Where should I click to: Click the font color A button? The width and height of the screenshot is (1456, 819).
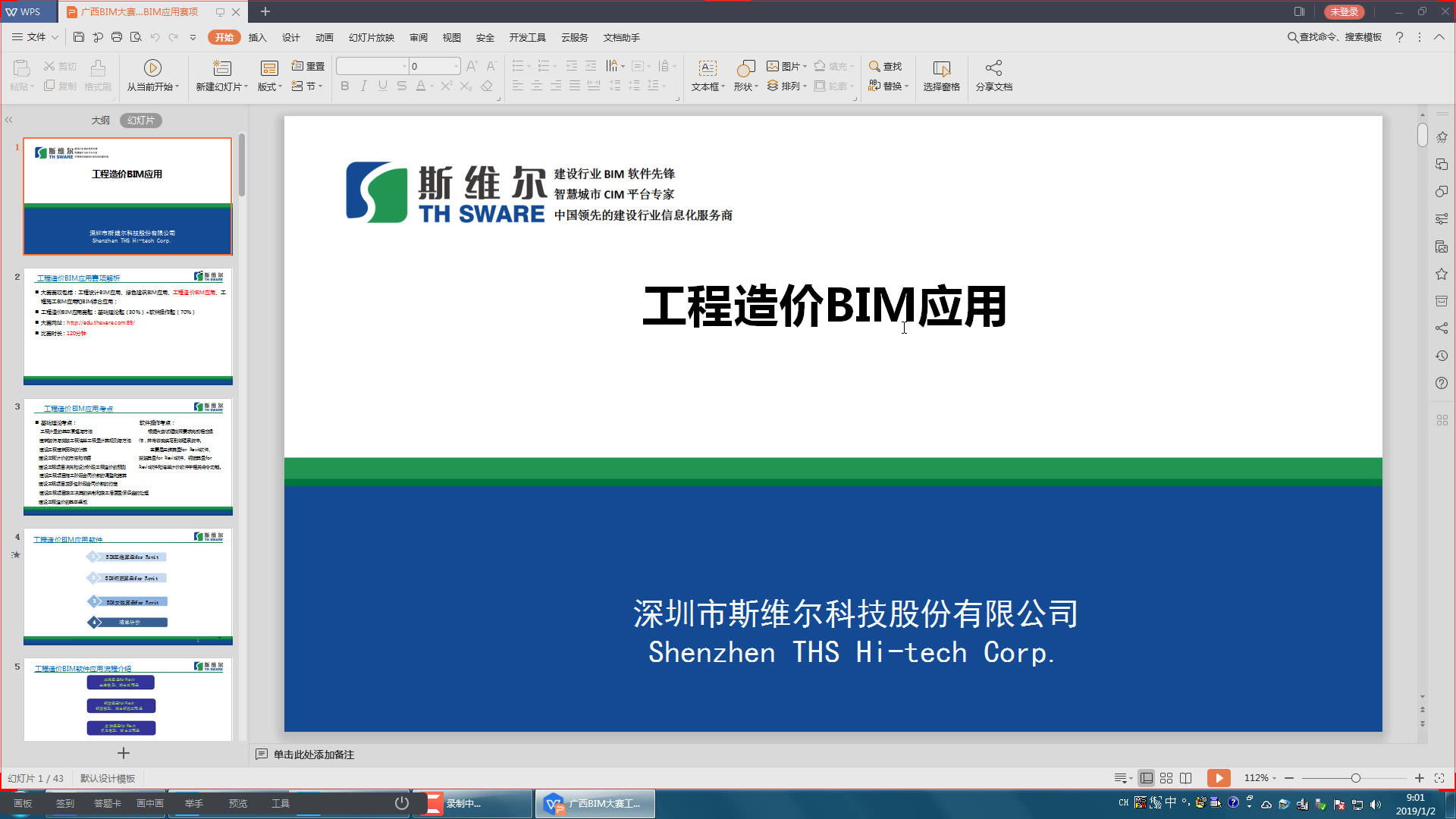pyautogui.click(x=421, y=86)
